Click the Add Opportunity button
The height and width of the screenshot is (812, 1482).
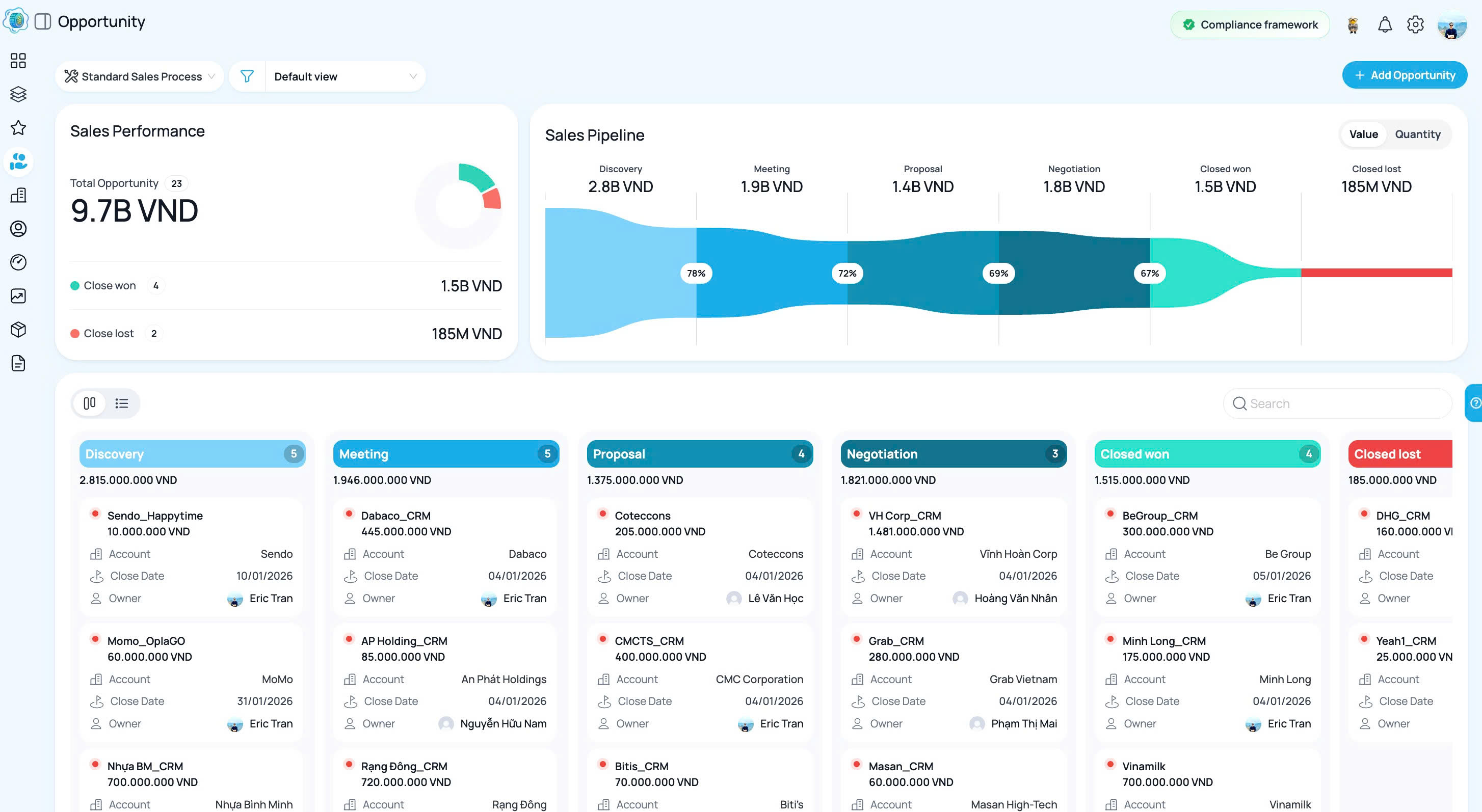(x=1405, y=75)
